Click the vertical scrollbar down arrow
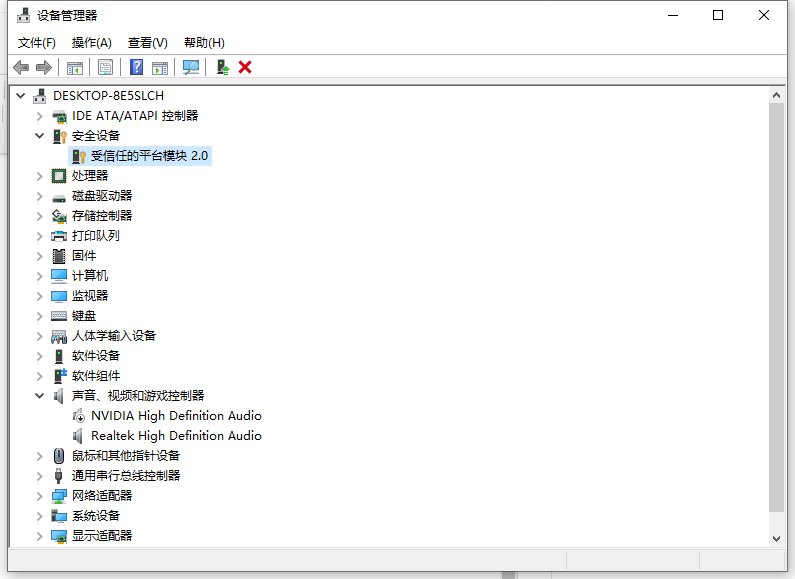This screenshot has height=579, width=795. [x=777, y=538]
